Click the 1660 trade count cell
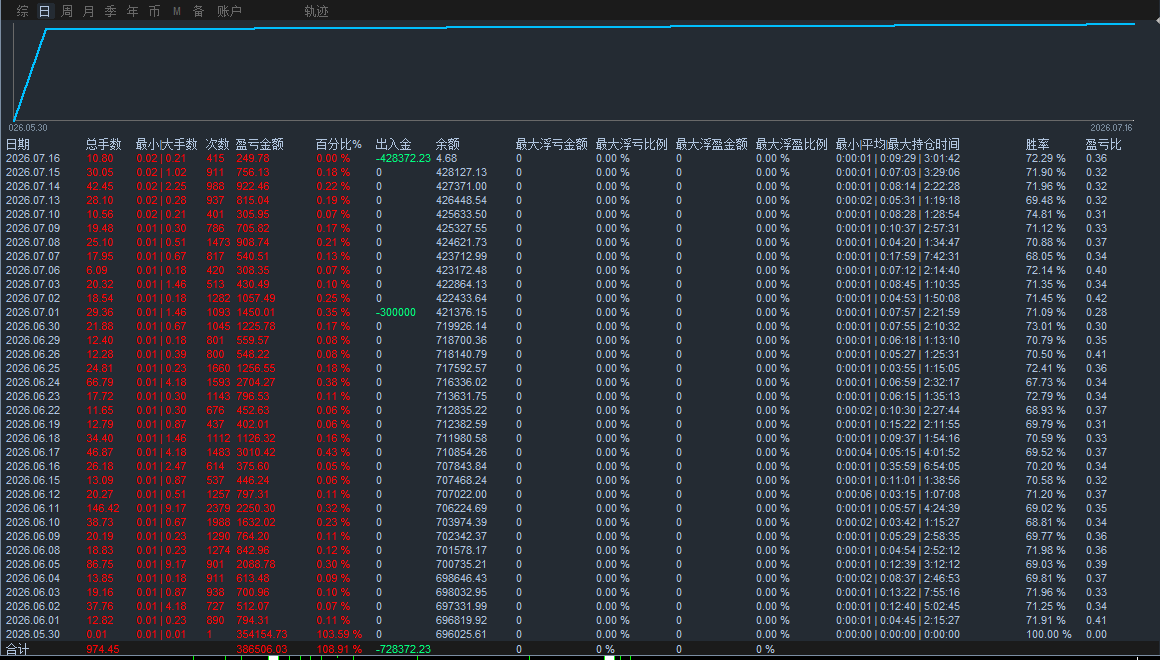Viewport: 1160px width, 660px height. pos(218,368)
